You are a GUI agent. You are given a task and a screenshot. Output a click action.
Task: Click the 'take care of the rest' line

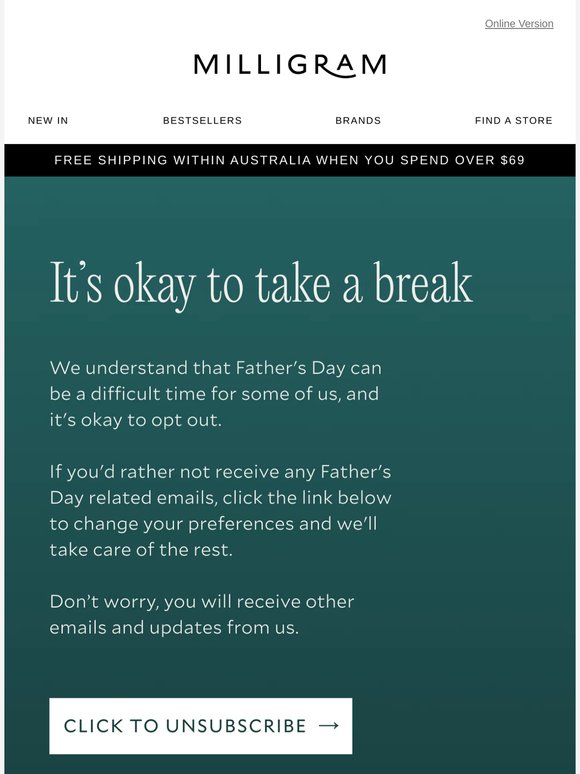point(141,549)
